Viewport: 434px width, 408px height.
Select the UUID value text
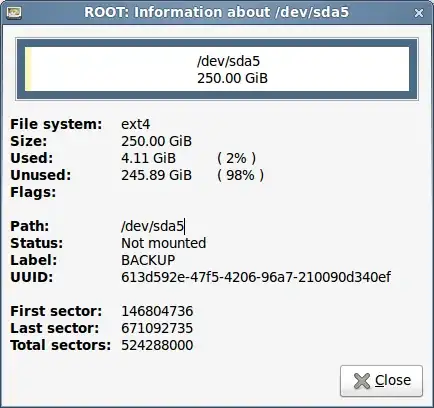click(256, 277)
